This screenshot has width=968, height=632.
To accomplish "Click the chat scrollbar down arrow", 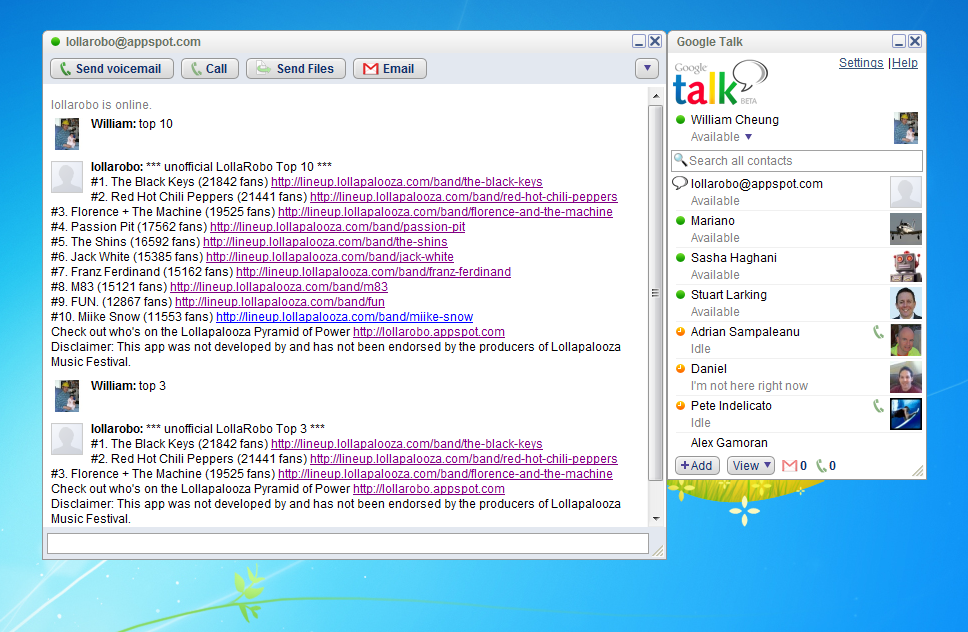I will (656, 519).
